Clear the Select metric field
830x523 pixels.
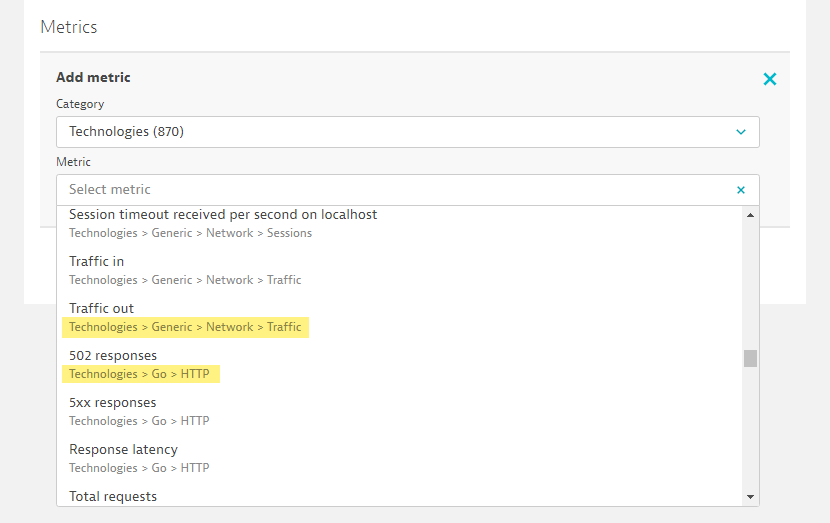pyautogui.click(x=741, y=190)
